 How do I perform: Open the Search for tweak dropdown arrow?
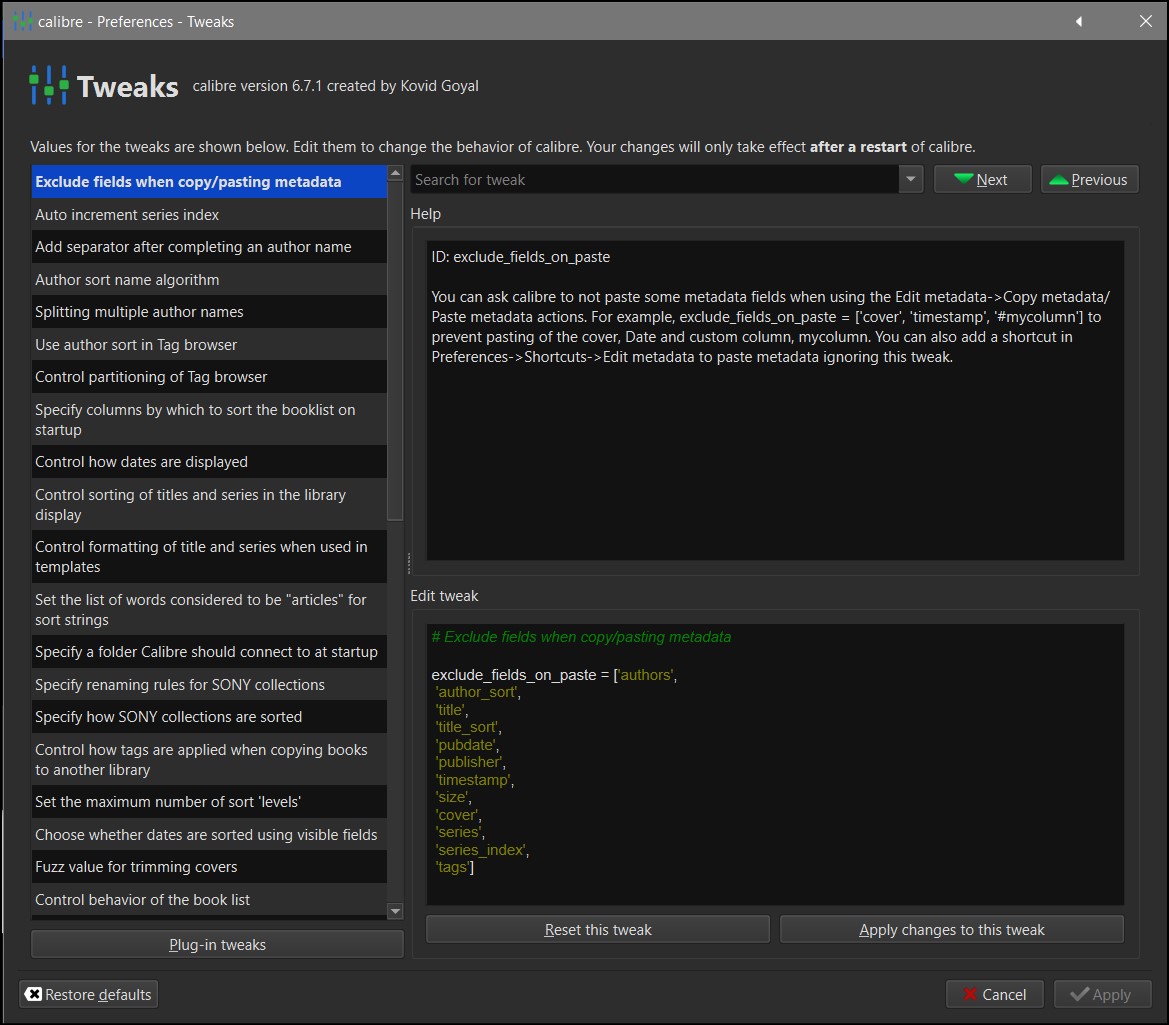pyautogui.click(x=910, y=179)
